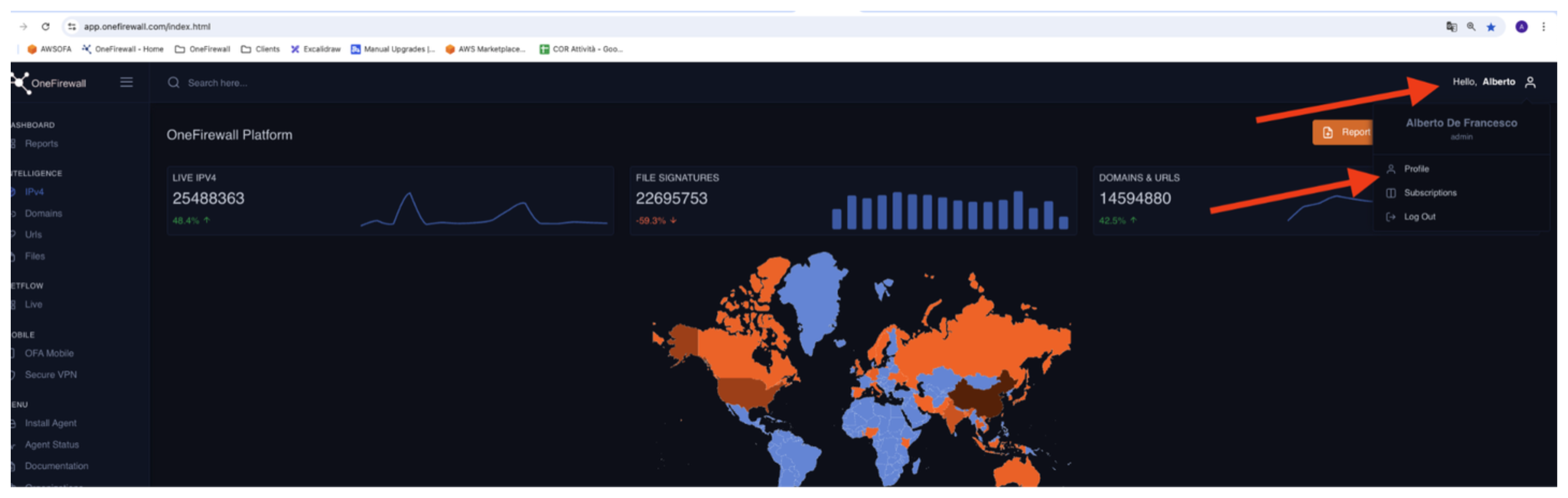This screenshot has width=1568, height=498.
Task: Open the OneFirewall - Home bookmark
Action: click(x=123, y=49)
